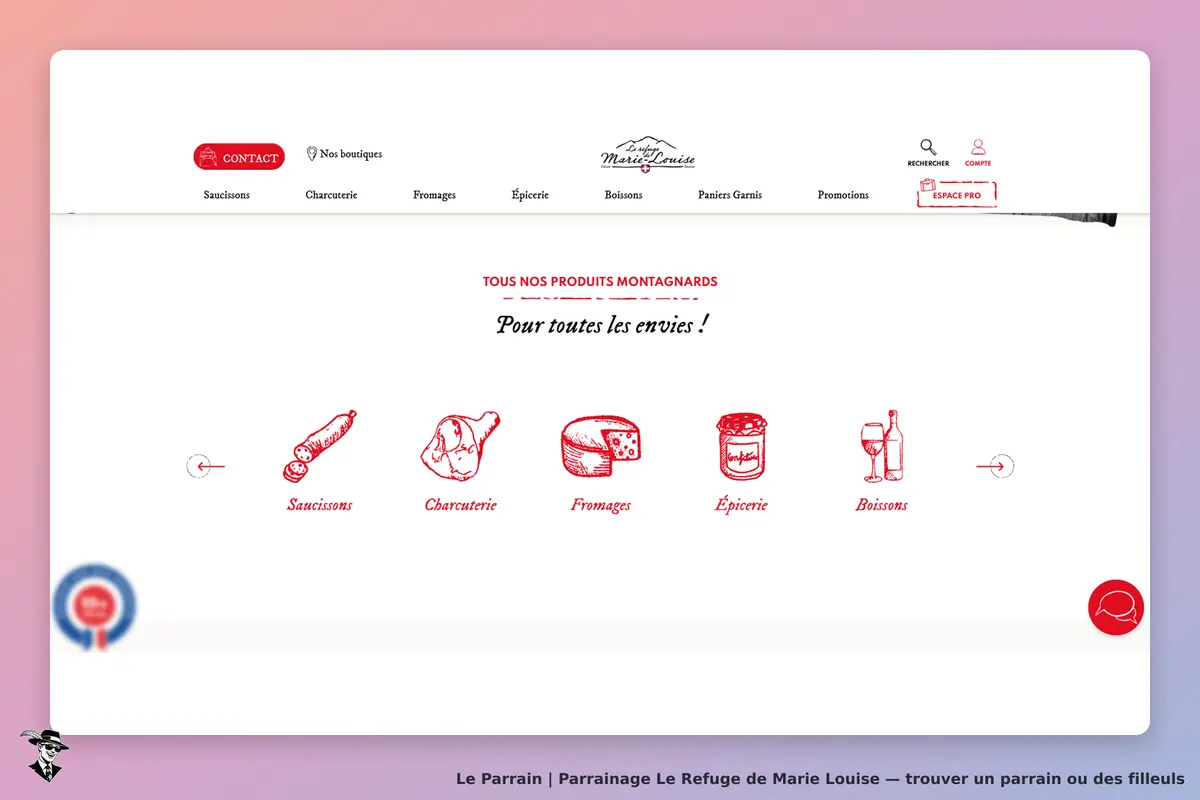Image resolution: width=1200 pixels, height=800 pixels.
Task: Click the jam jar illustration icon
Action: tap(741, 446)
